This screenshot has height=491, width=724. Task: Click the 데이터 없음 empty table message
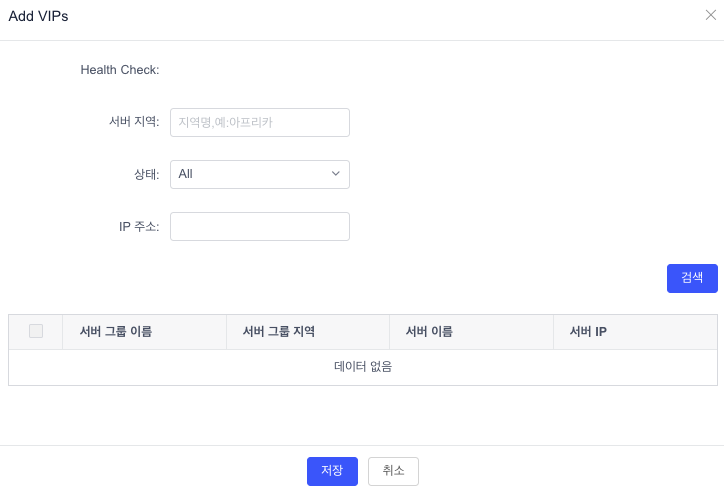pos(363,367)
